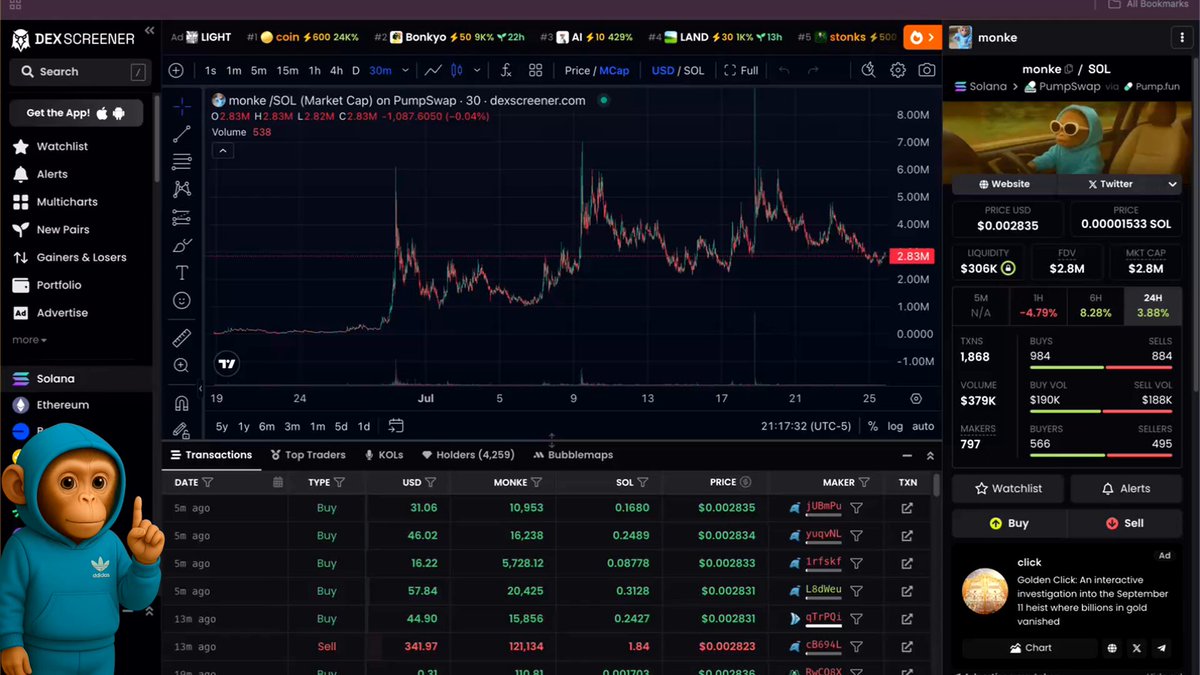Viewport: 1200px width, 675px height.
Task: Select the XABCD pattern tool
Action: point(182,189)
